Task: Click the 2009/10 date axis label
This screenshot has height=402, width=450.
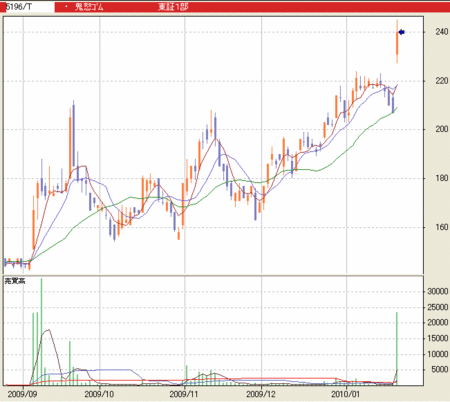Action: [99, 394]
